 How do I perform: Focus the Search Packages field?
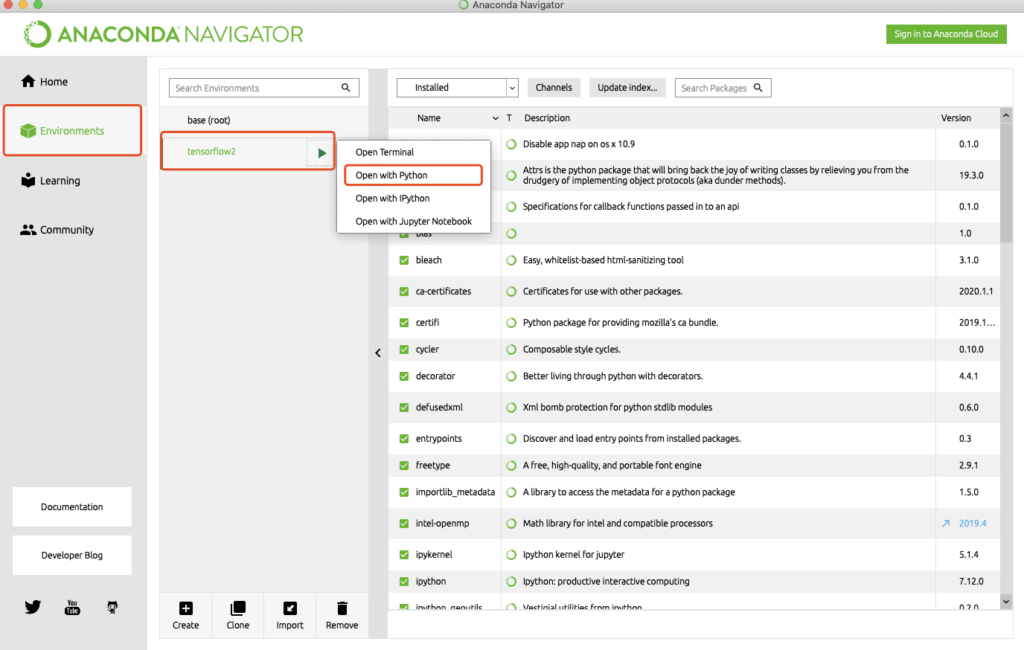pyautogui.click(x=723, y=88)
